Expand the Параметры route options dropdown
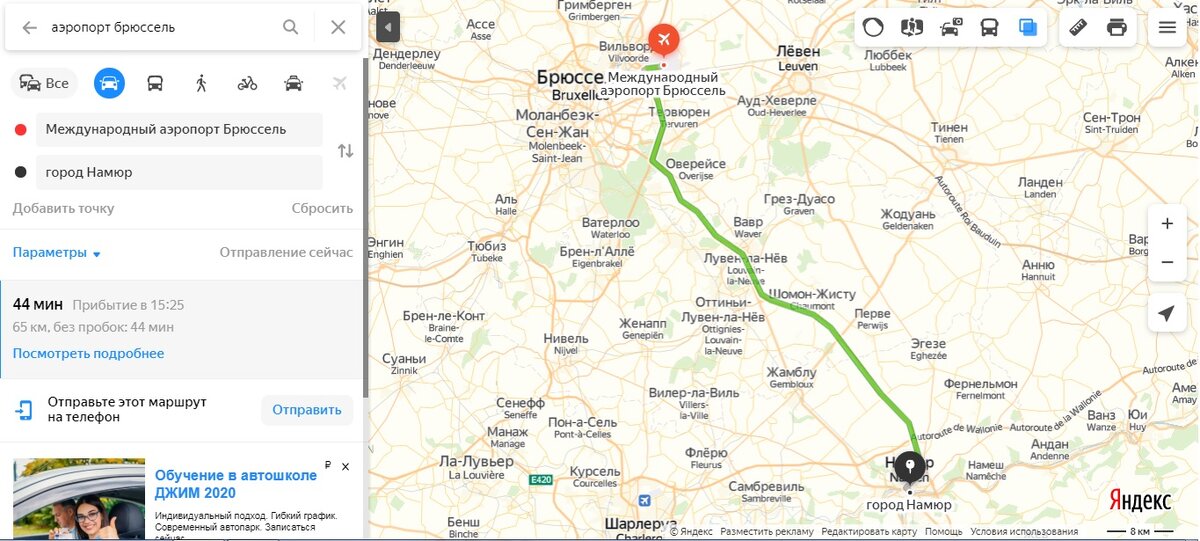The height and width of the screenshot is (541, 1200). click(57, 253)
